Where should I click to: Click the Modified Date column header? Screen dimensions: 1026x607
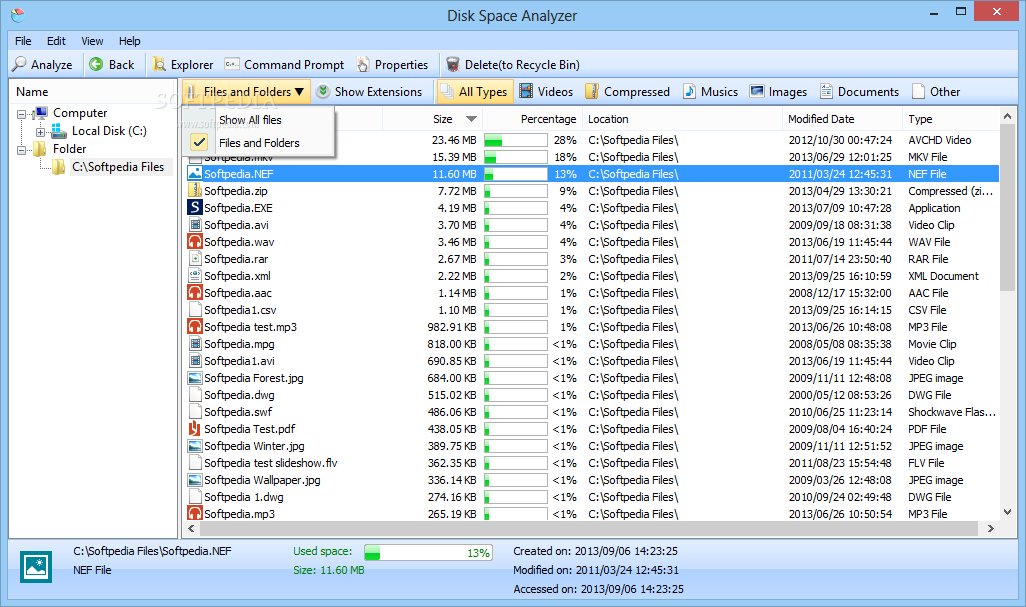tap(842, 119)
